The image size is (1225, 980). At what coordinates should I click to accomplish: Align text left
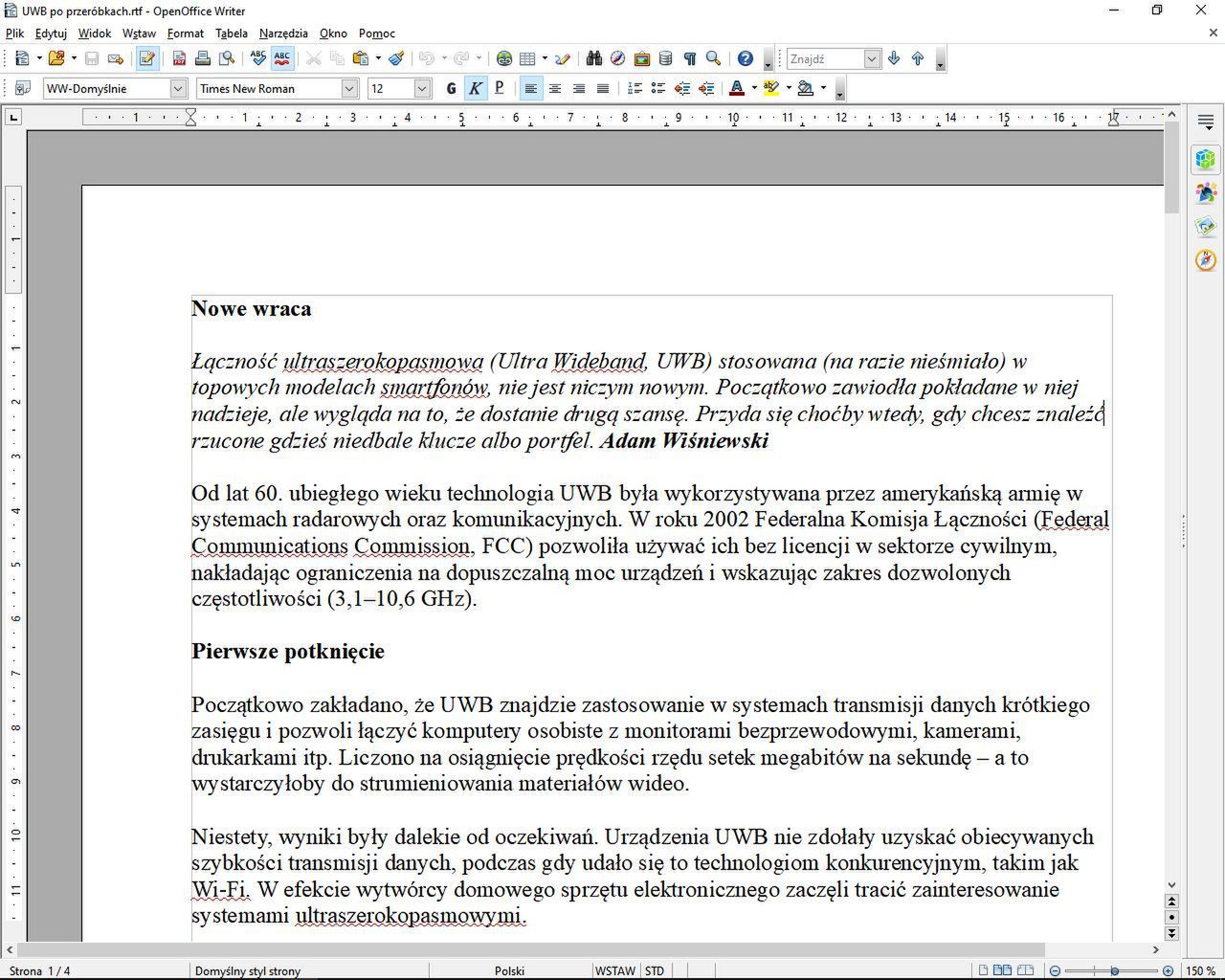[x=530, y=88]
